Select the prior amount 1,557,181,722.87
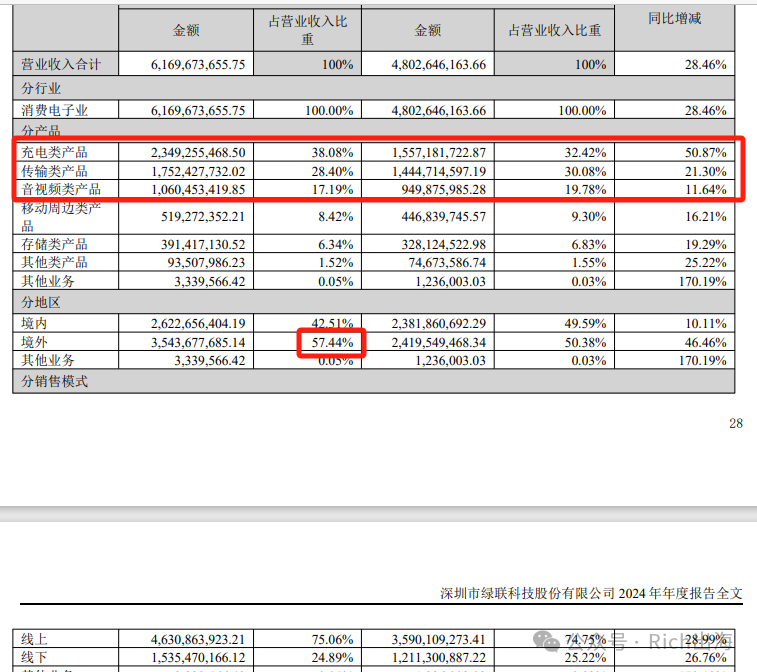 pos(439,153)
